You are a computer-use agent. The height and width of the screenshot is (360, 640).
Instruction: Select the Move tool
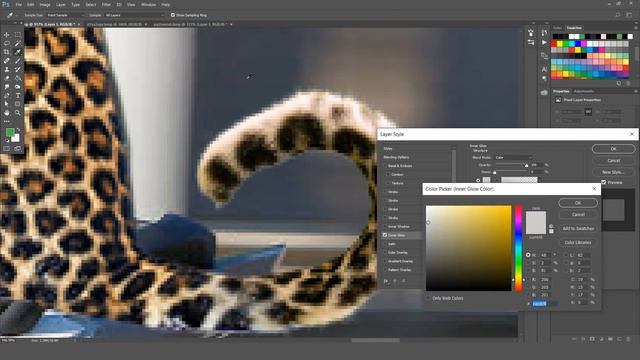click(7, 35)
